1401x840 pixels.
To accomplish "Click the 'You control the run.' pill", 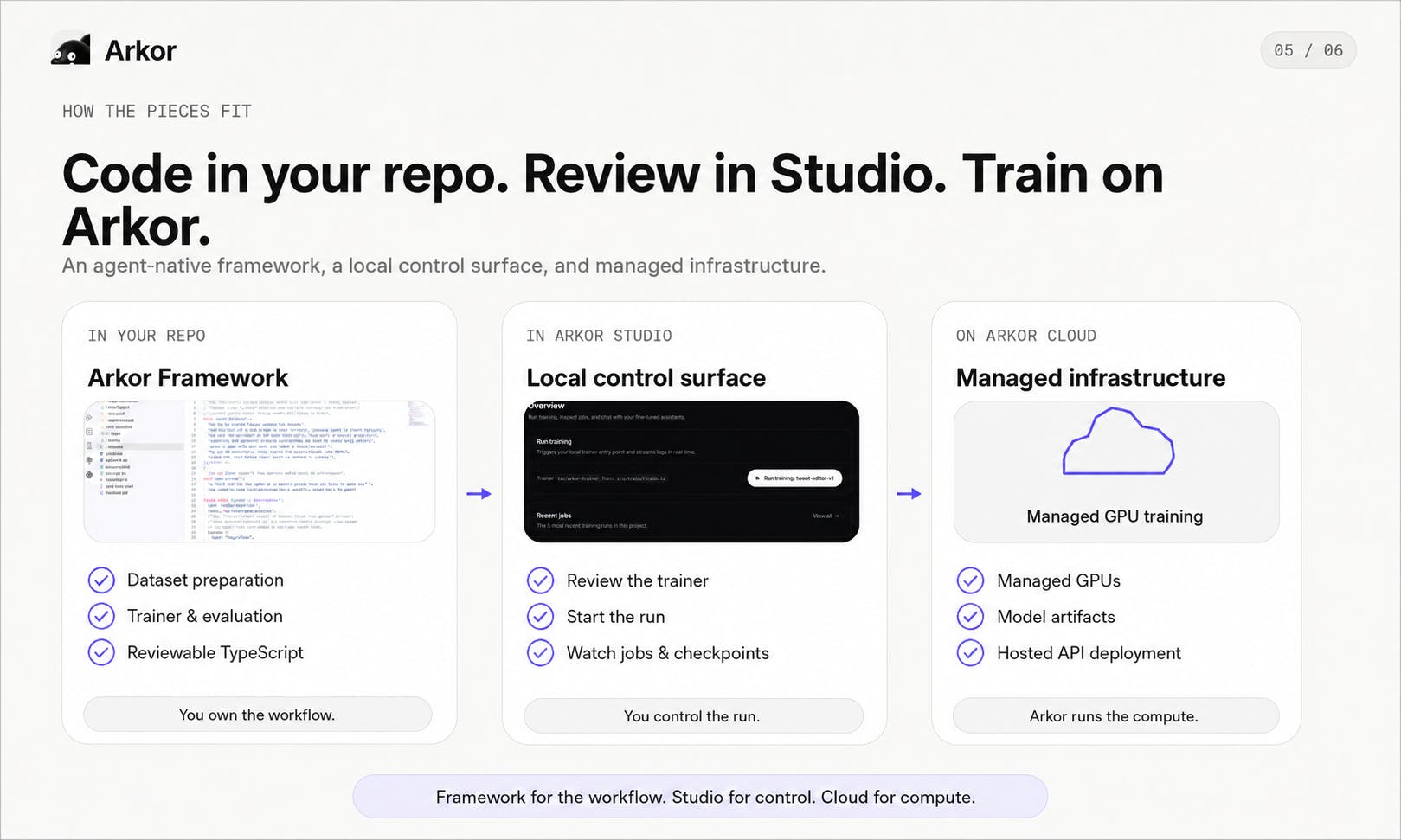I will [x=693, y=716].
